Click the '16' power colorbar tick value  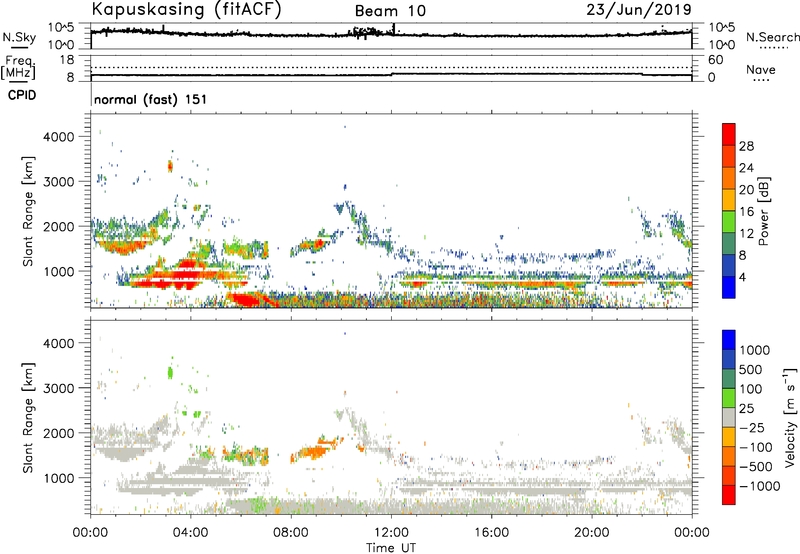[746, 212]
